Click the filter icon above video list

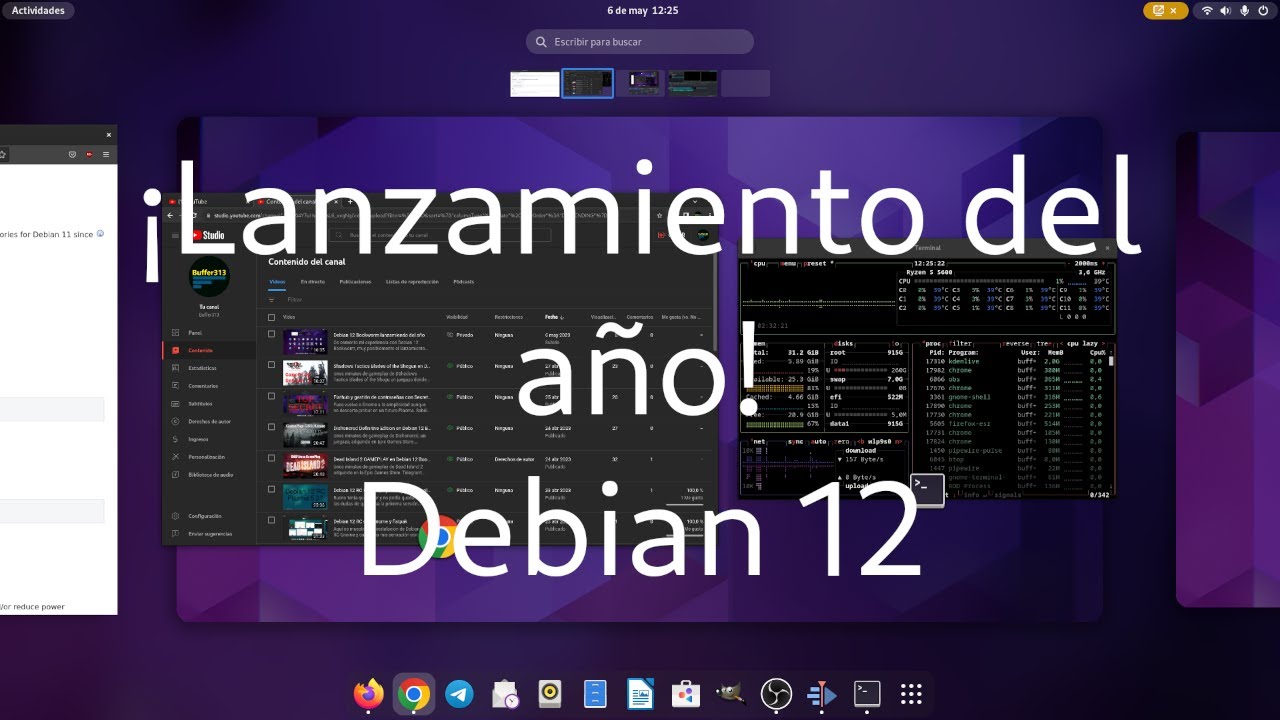[x=271, y=299]
